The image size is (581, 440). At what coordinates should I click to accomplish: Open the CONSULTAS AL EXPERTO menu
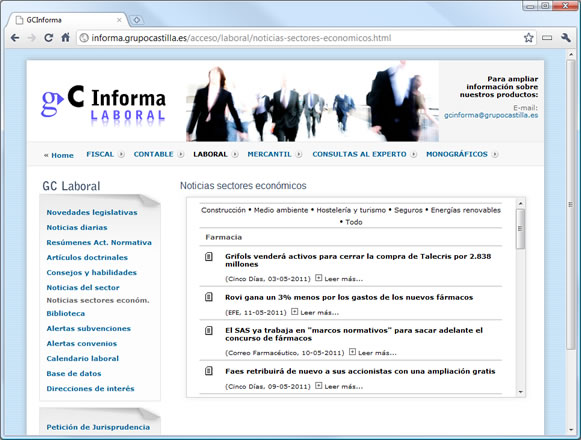pos(359,154)
